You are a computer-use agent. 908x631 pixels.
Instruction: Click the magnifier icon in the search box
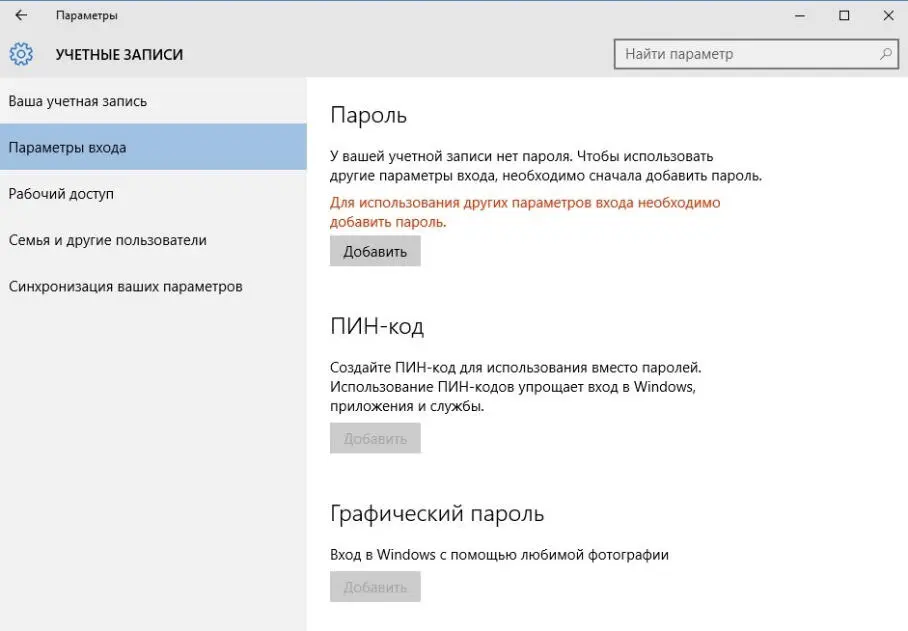point(885,54)
